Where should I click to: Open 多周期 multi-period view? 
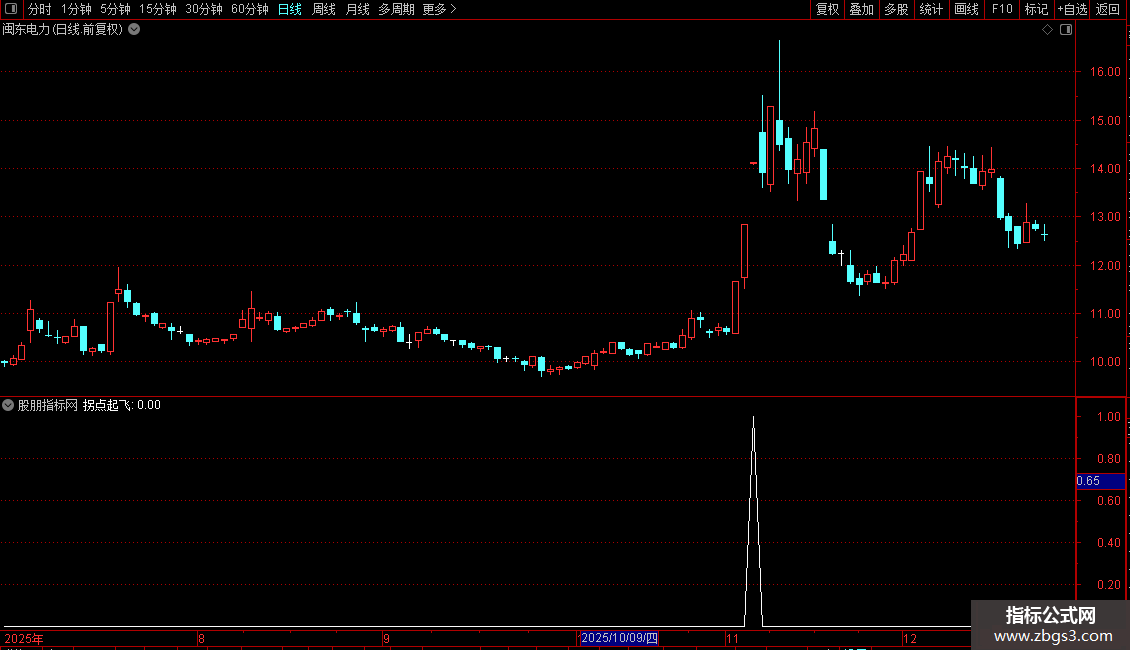(396, 9)
